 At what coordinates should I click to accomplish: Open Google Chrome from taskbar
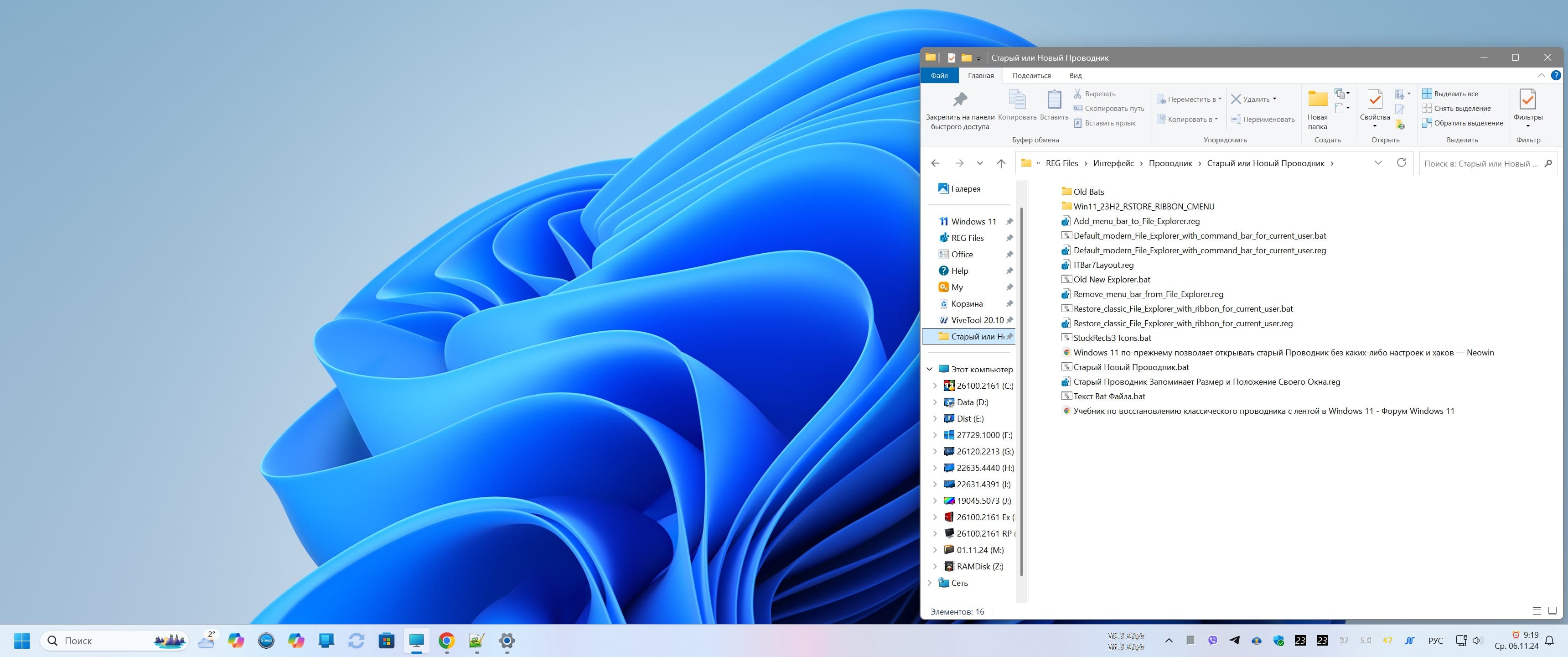pyautogui.click(x=446, y=641)
